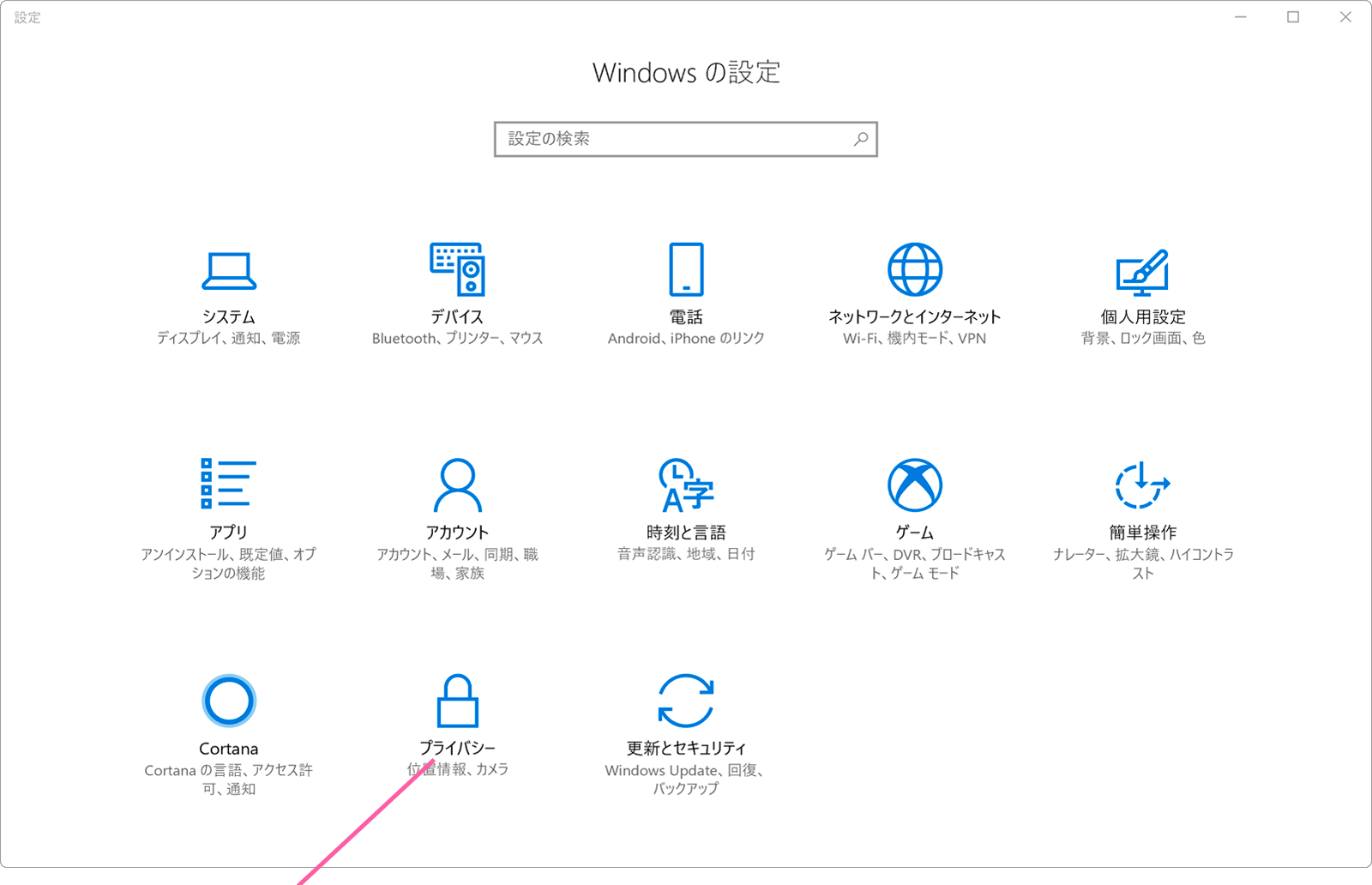Choose the 更新とセキュリティ category title
The image size is (1372, 885).
tap(686, 748)
